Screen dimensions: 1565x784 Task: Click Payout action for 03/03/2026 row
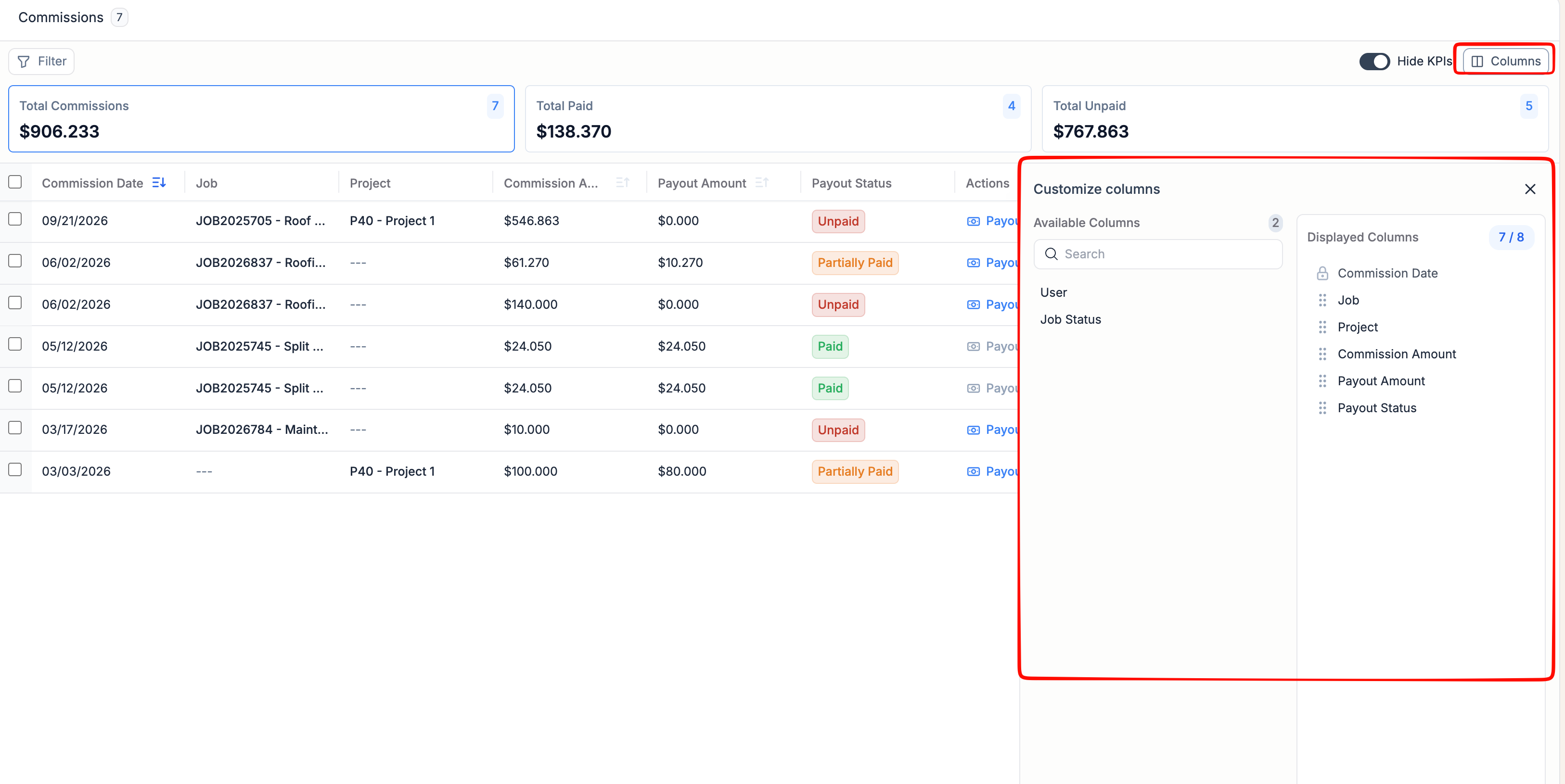[993, 472]
